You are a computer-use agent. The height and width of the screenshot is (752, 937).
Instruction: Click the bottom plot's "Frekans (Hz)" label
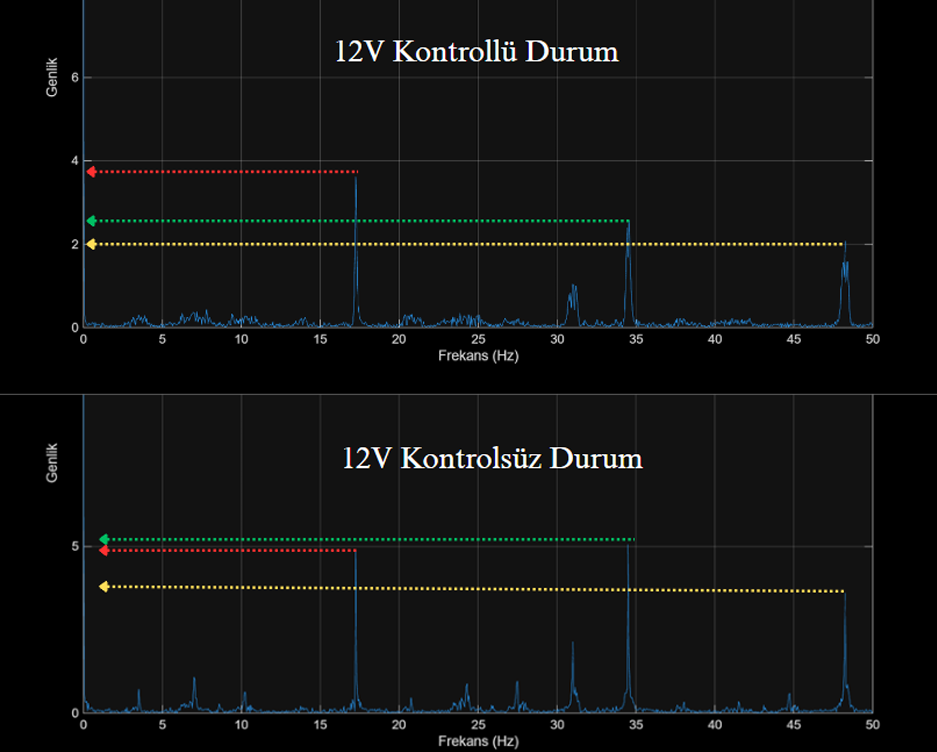pos(477,741)
